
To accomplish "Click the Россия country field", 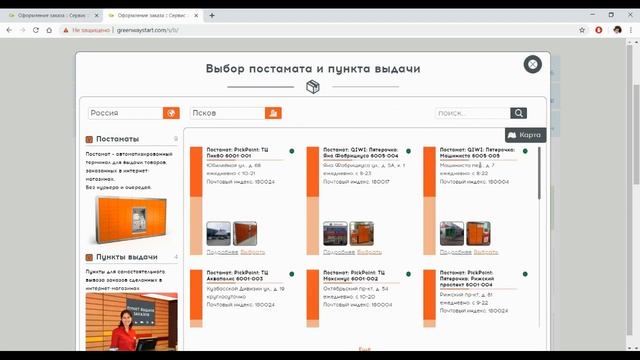I will point(125,113).
